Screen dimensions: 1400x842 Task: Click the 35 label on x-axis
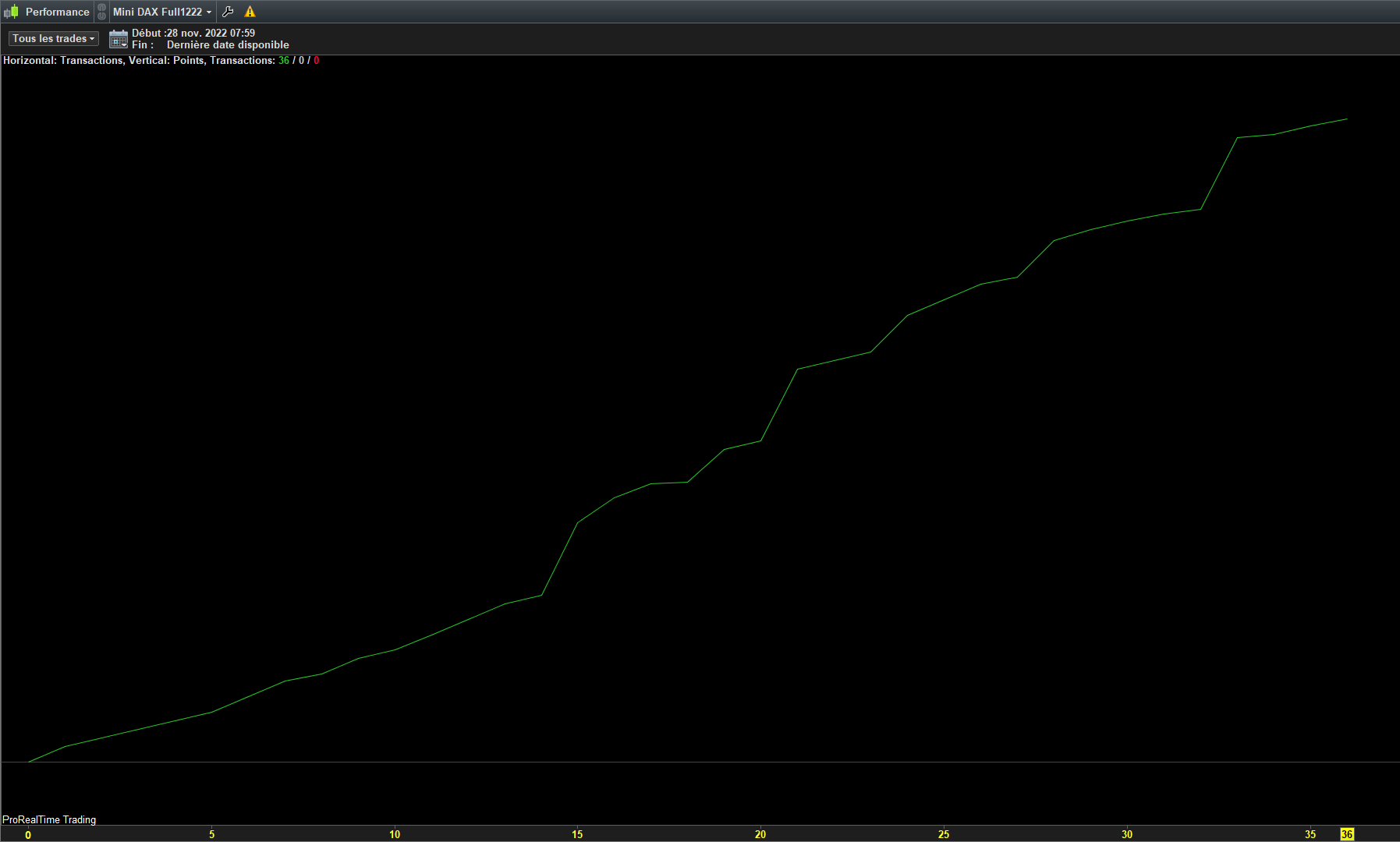coord(1310,835)
